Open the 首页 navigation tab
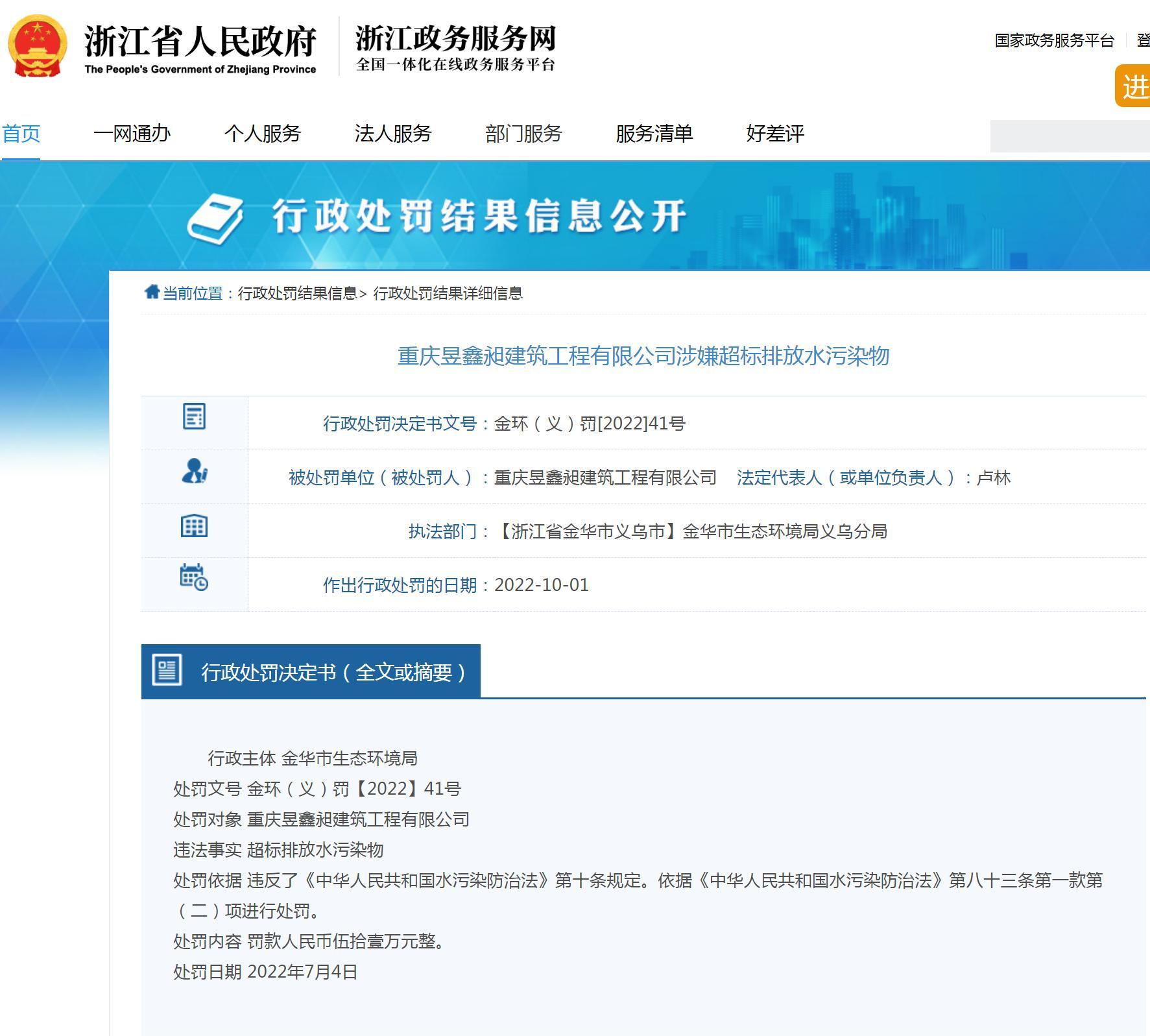Screen dimensions: 1150x1036 click(x=21, y=134)
